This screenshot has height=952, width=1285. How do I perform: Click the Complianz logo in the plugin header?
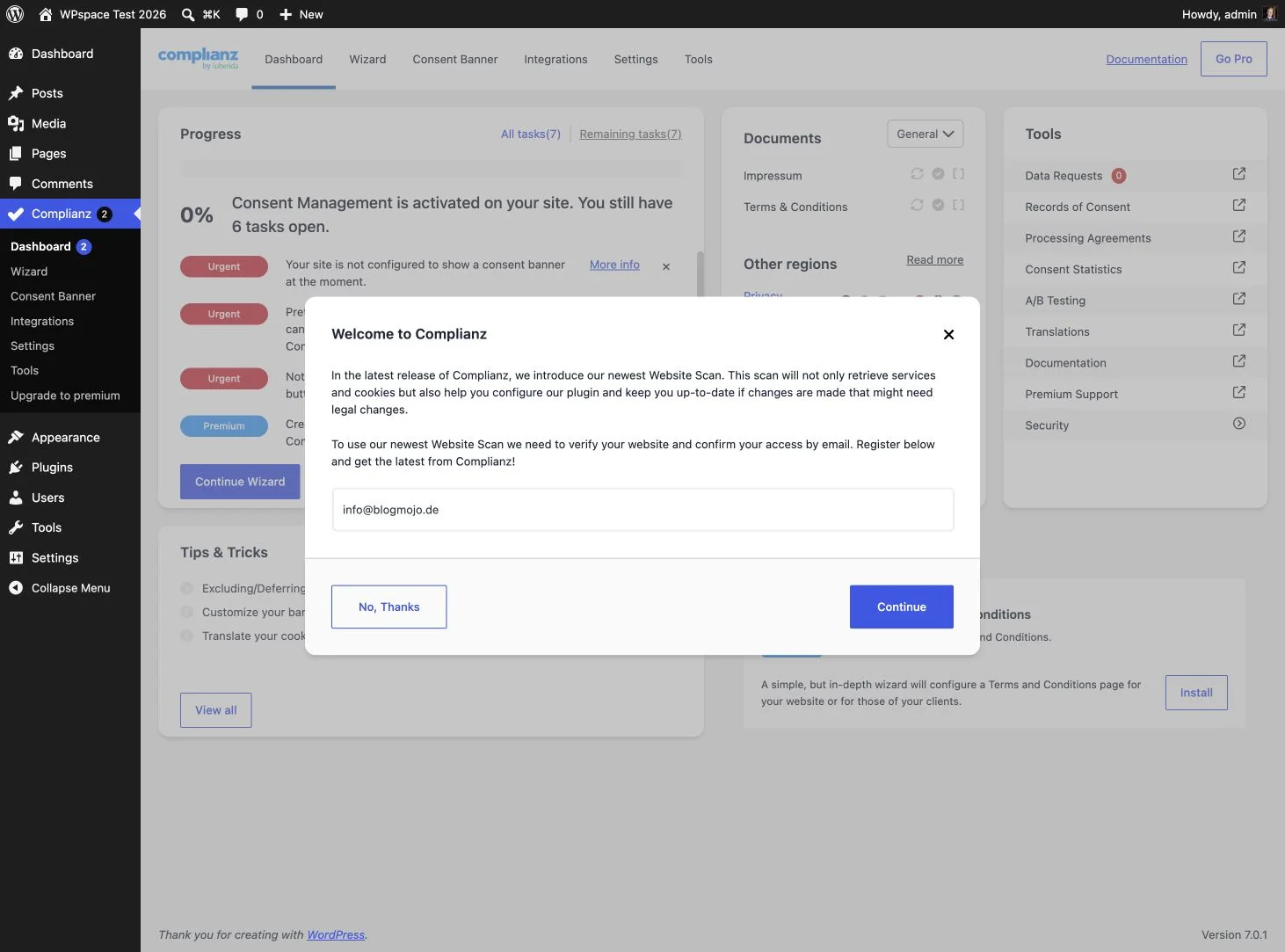[198, 58]
